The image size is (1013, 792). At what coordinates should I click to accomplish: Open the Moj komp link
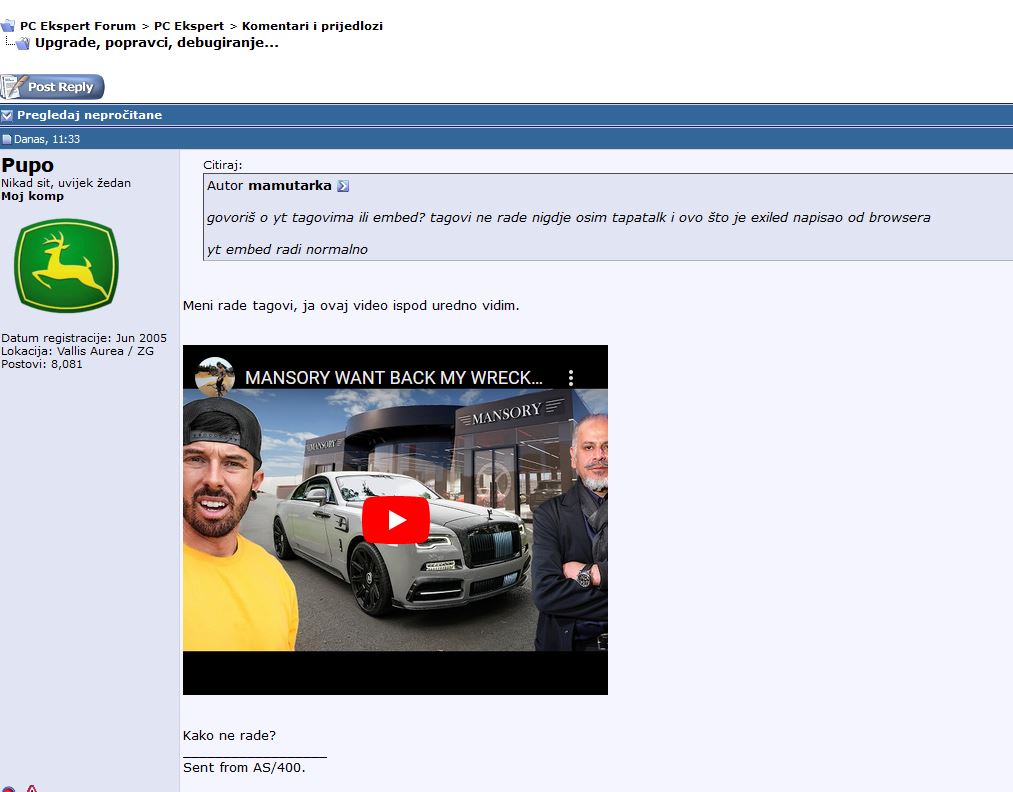(x=32, y=196)
